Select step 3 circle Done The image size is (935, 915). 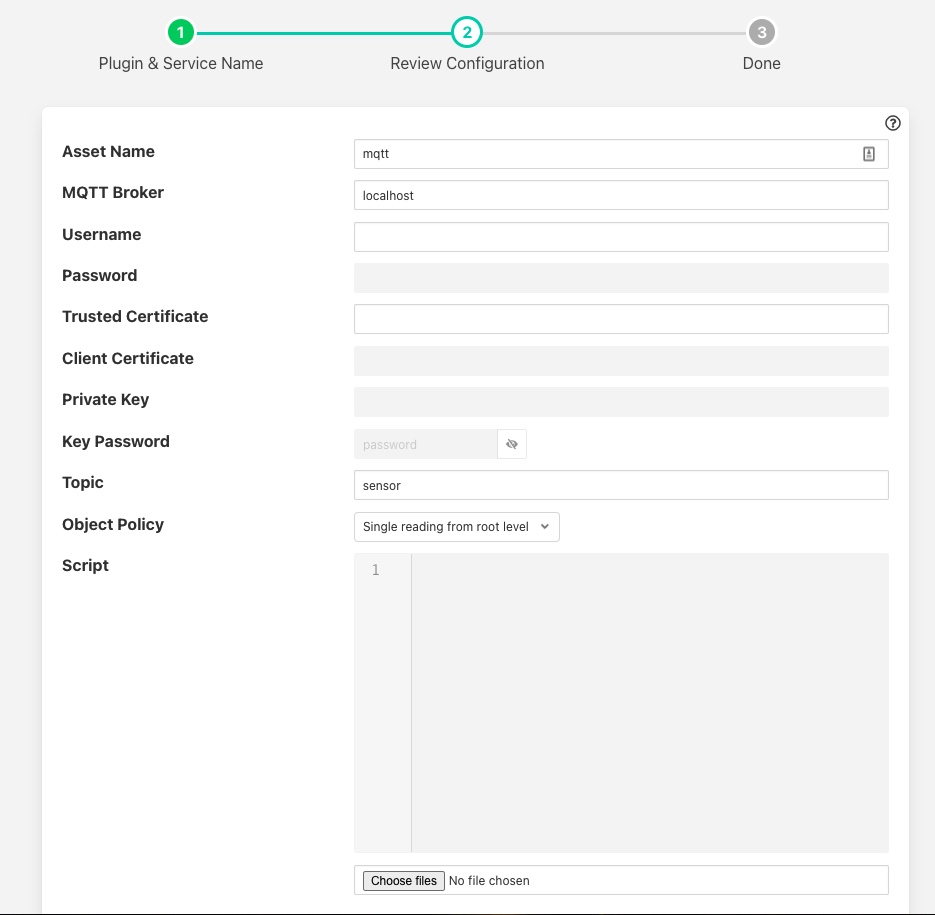pos(761,31)
